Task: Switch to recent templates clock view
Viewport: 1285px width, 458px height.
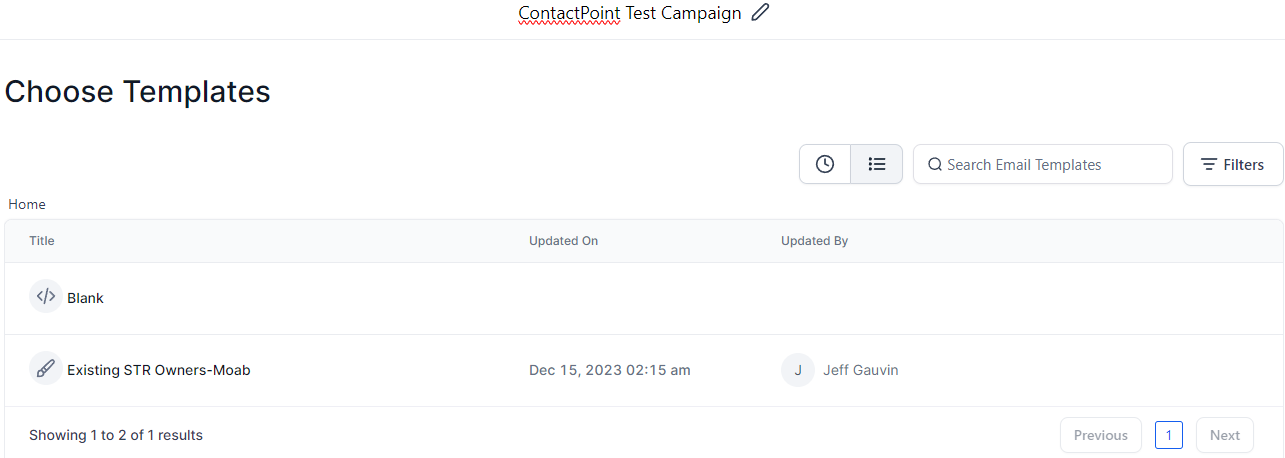Action: 825,164
